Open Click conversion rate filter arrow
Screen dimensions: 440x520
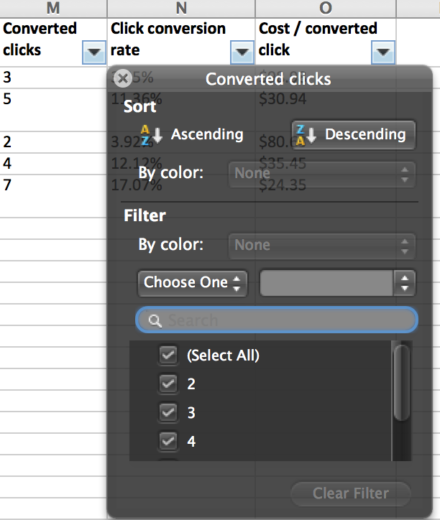point(242,52)
